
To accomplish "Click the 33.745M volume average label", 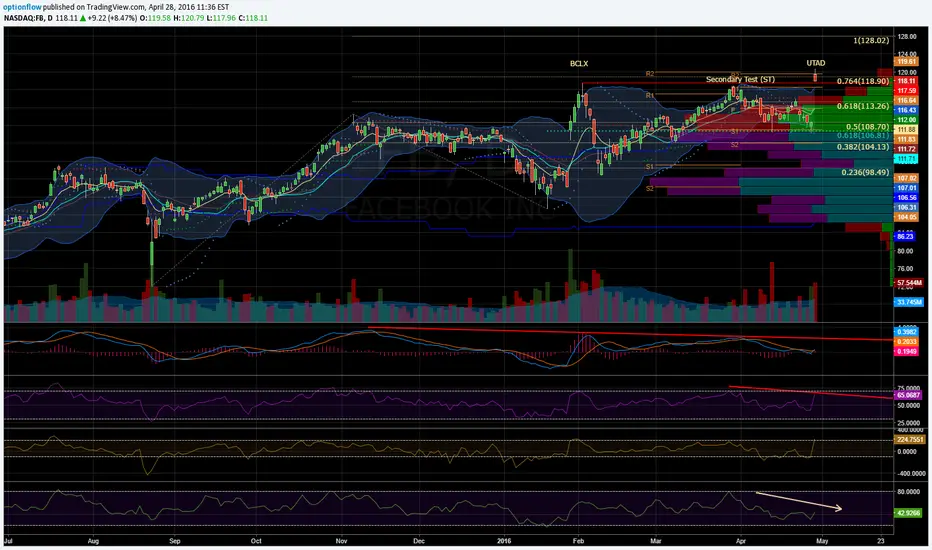I will click(x=909, y=302).
